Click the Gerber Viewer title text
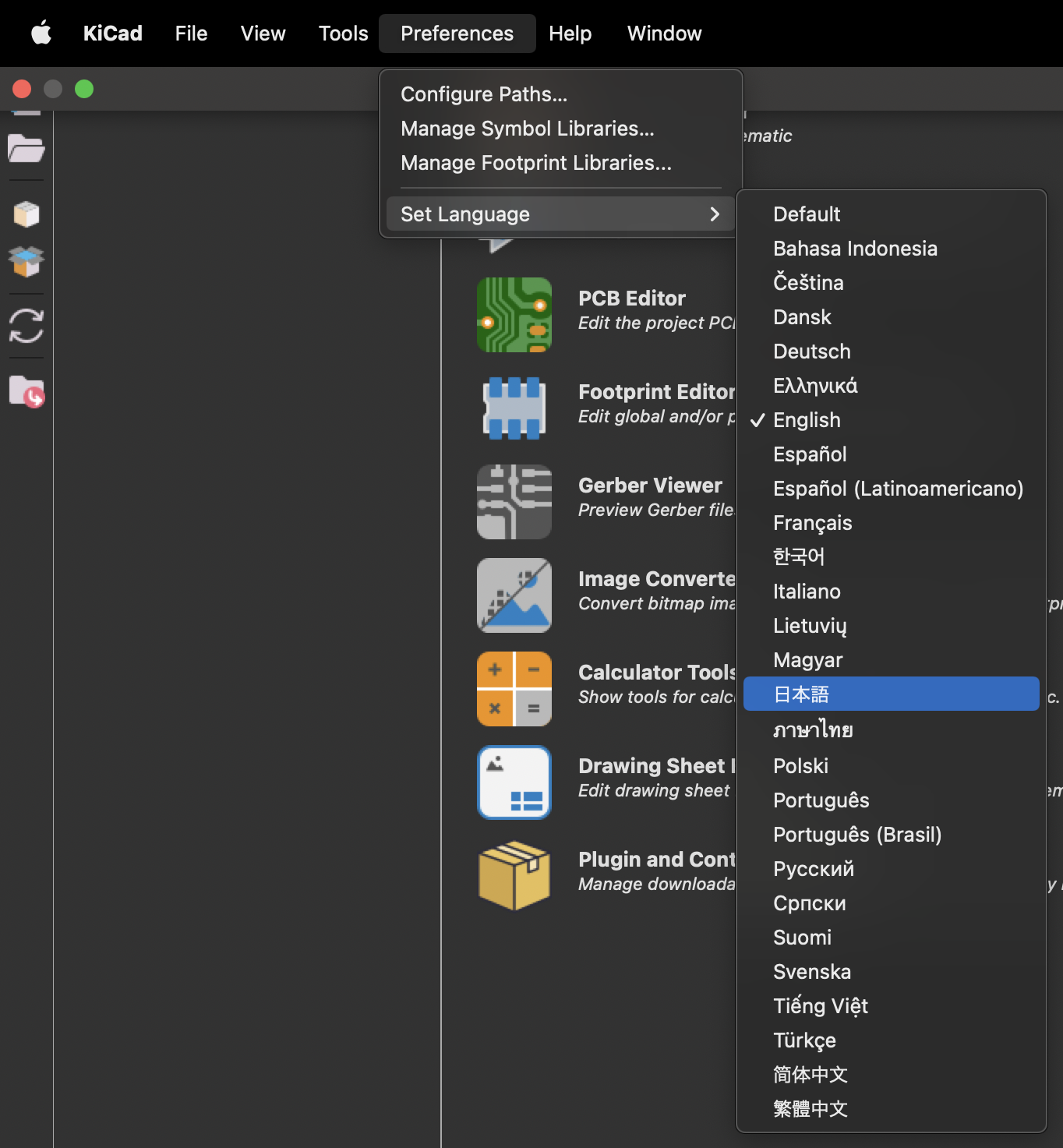This screenshot has width=1063, height=1148. pos(650,486)
